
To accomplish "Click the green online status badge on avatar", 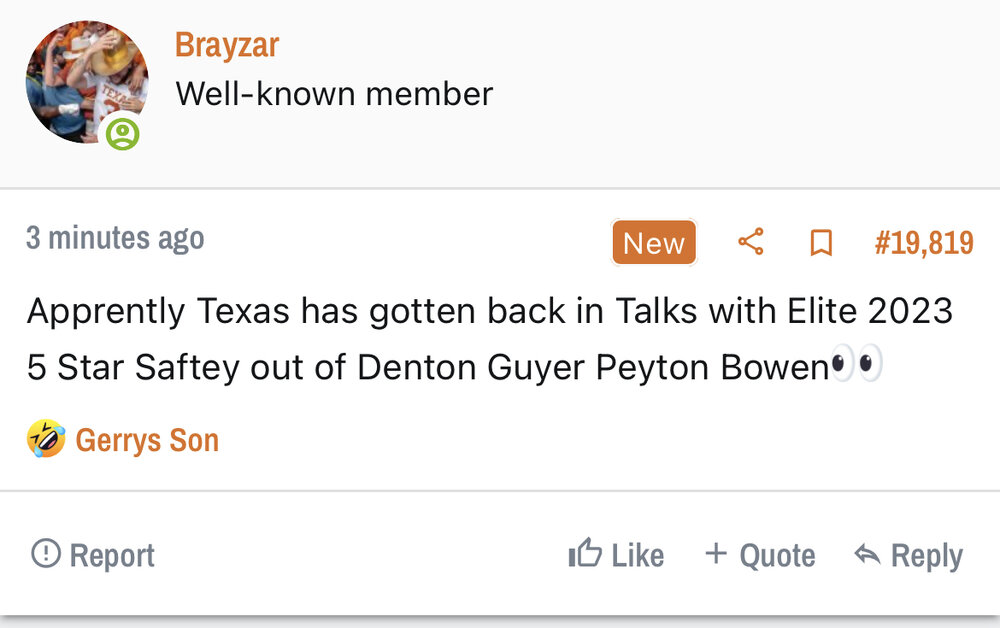I will 123,133.
